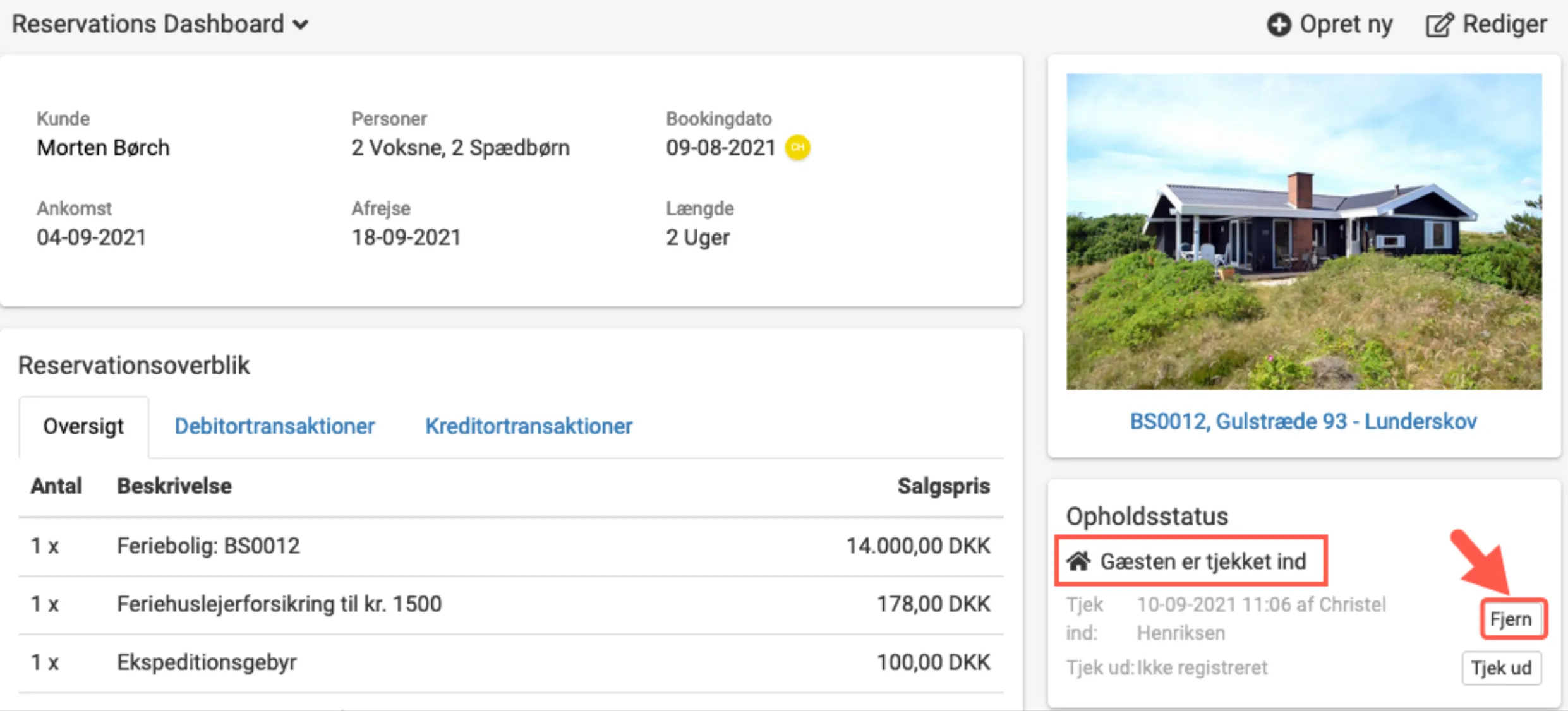
Task: Click Opret ny text label
Action: click(1346, 25)
